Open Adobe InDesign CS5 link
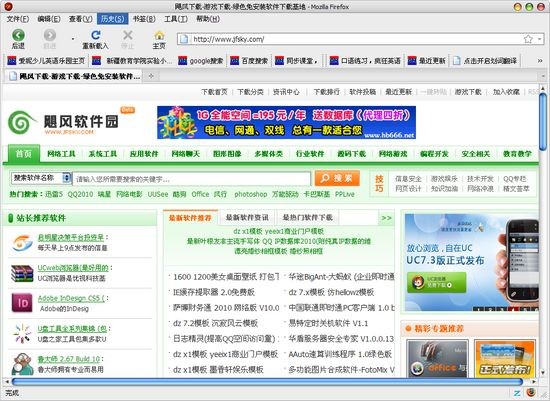Screen dimensions: 550x401 [71, 298]
